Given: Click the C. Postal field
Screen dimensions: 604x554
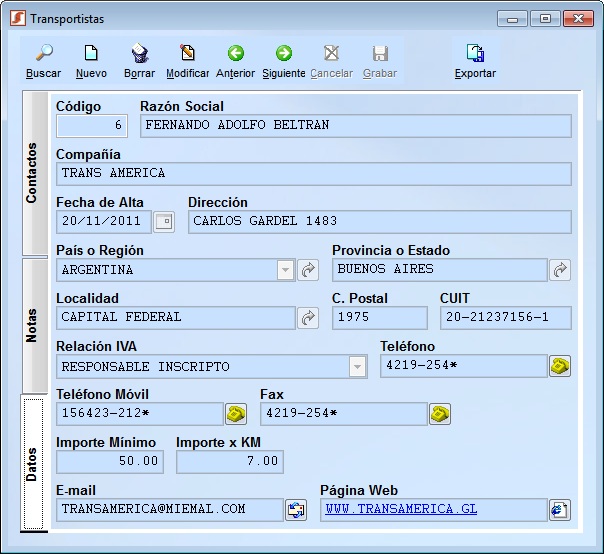Looking at the screenshot, I should click(380, 318).
